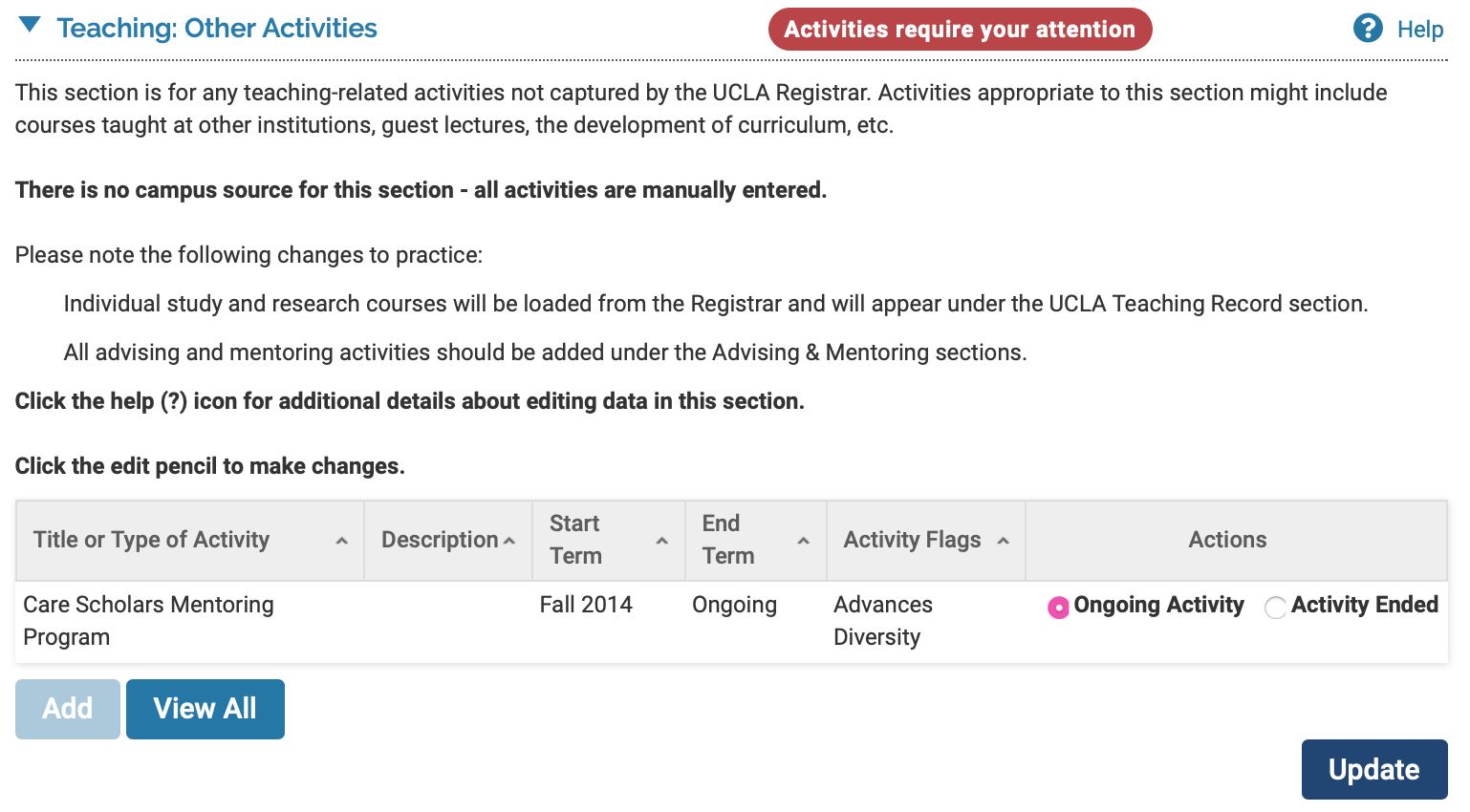Image resolution: width=1470 pixels, height=812 pixels.
Task: Click the Activities require your attention badge
Action: point(960,30)
